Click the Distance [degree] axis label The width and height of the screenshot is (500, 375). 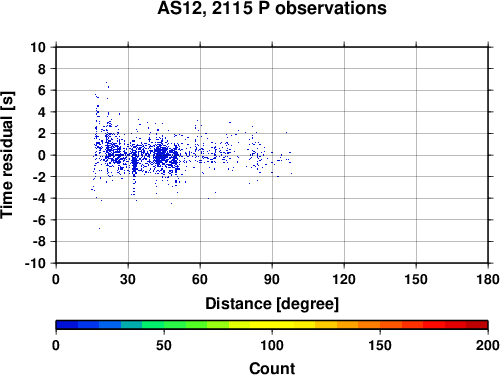click(x=272, y=304)
